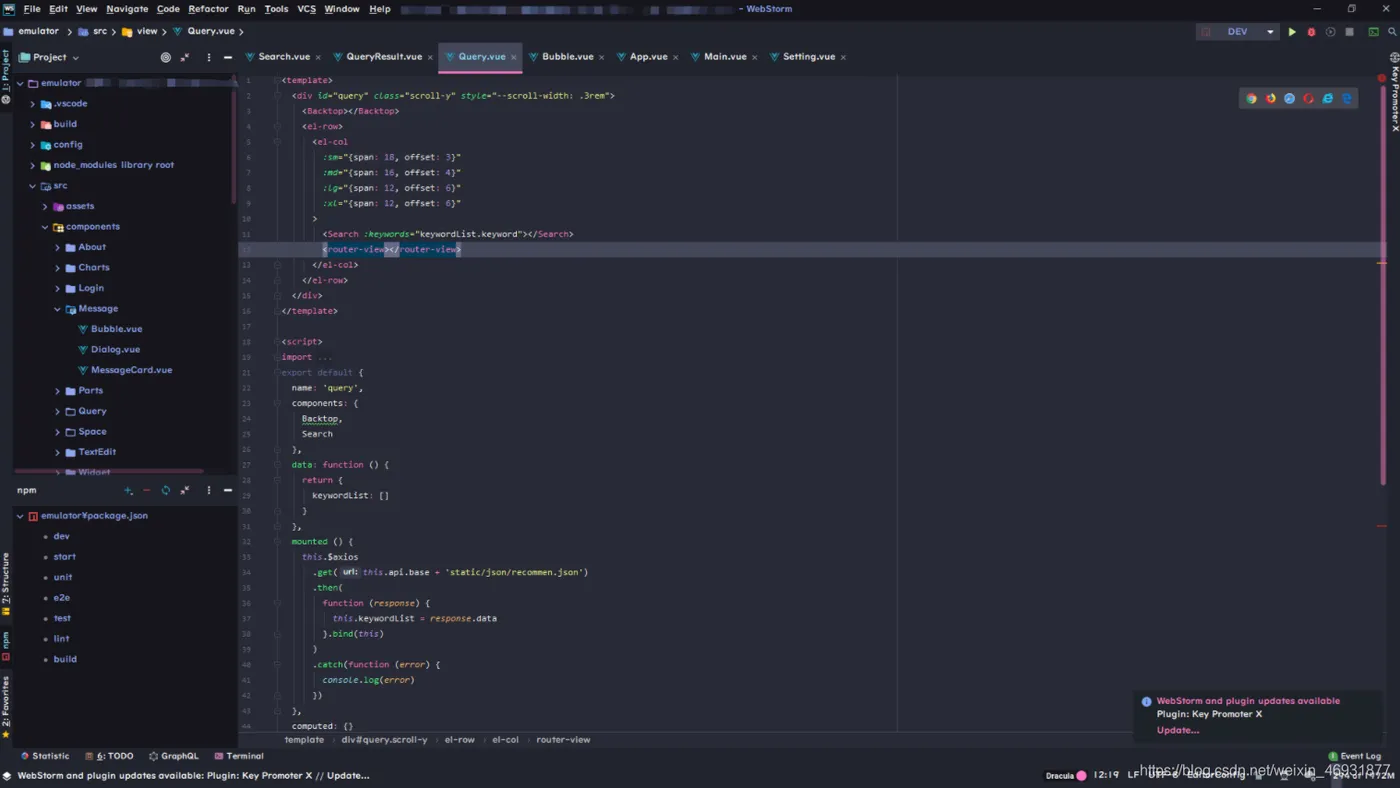Reload npm scripts with the refresh icon
Viewport: 1400px width, 788px height.
point(166,490)
